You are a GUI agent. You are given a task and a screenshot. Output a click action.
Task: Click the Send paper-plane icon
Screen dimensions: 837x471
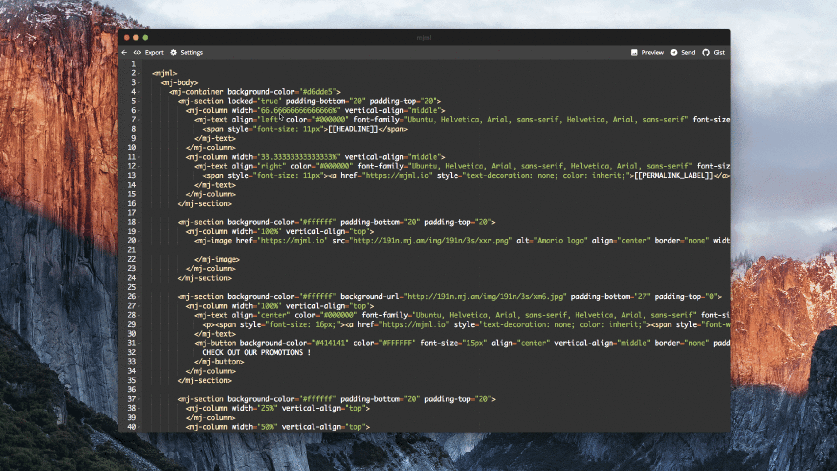point(674,52)
